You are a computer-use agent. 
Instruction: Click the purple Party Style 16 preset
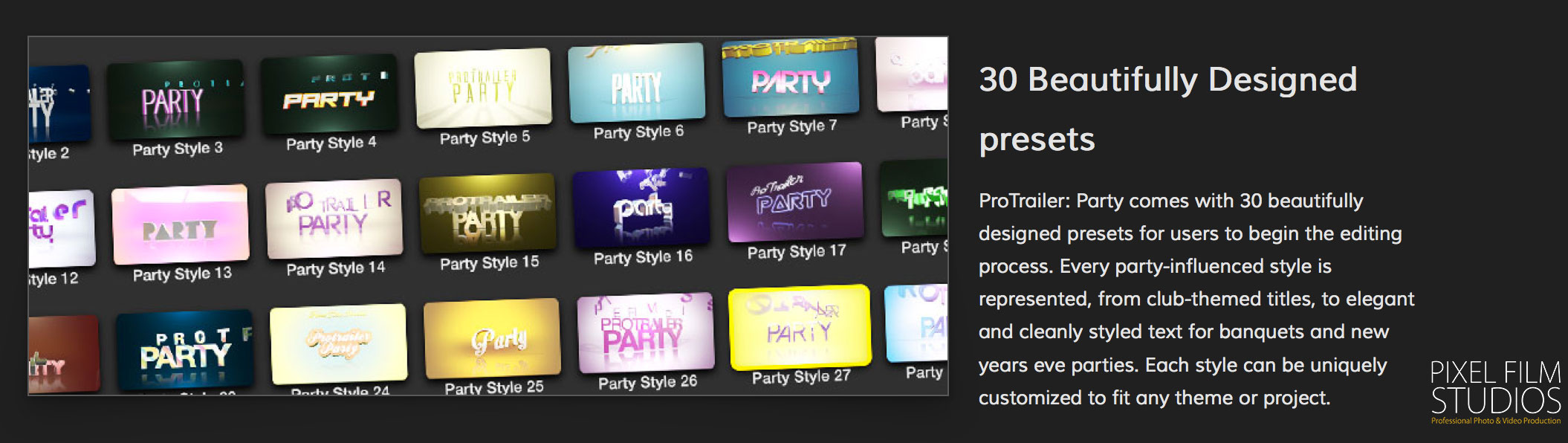(641, 207)
